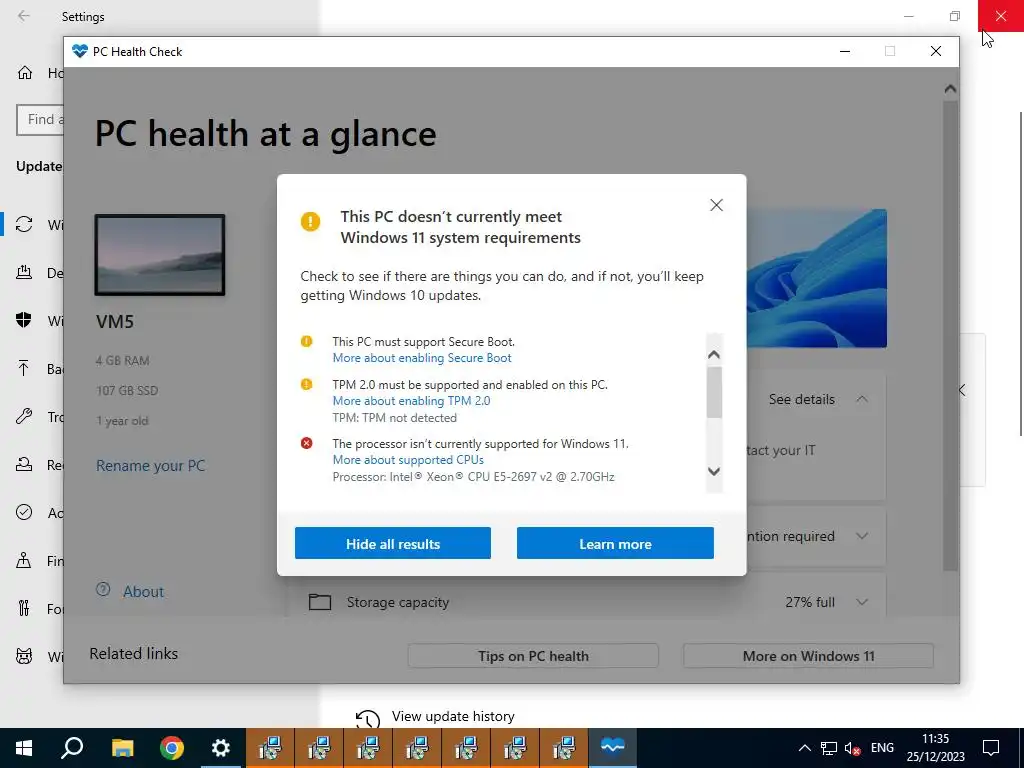Image resolution: width=1024 pixels, height=768 pixels.
Task: Click More on Windows 11 button
Action: point(808,656)
